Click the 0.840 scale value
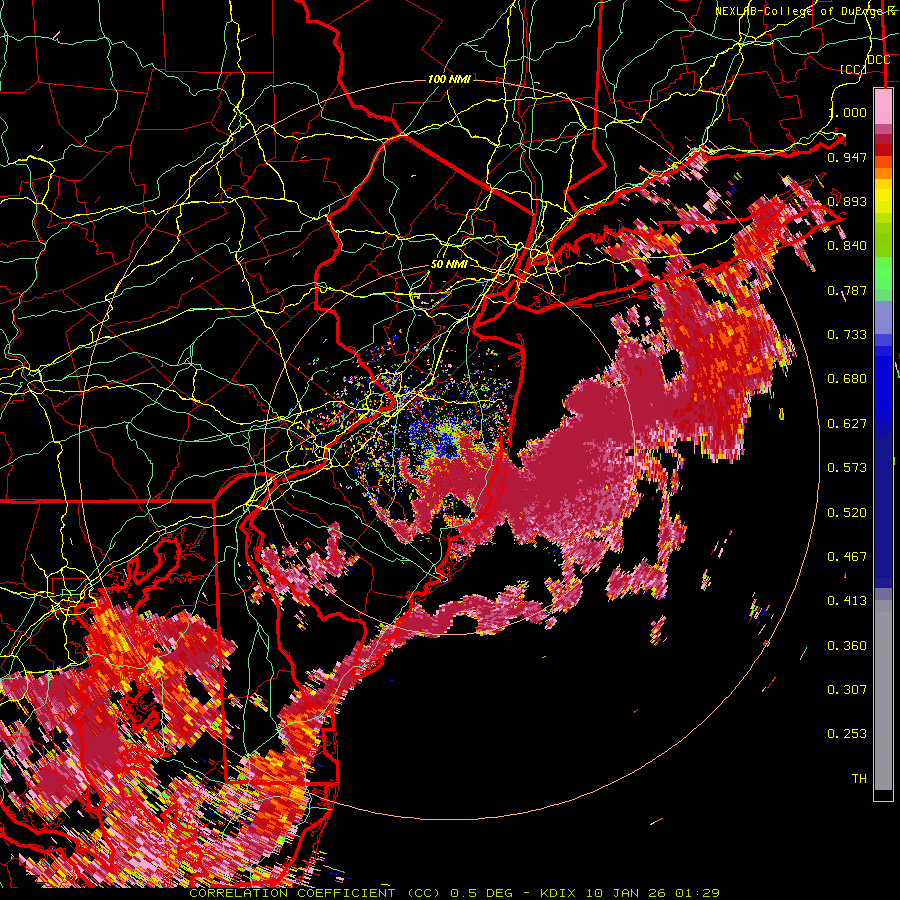 point(847,246)
